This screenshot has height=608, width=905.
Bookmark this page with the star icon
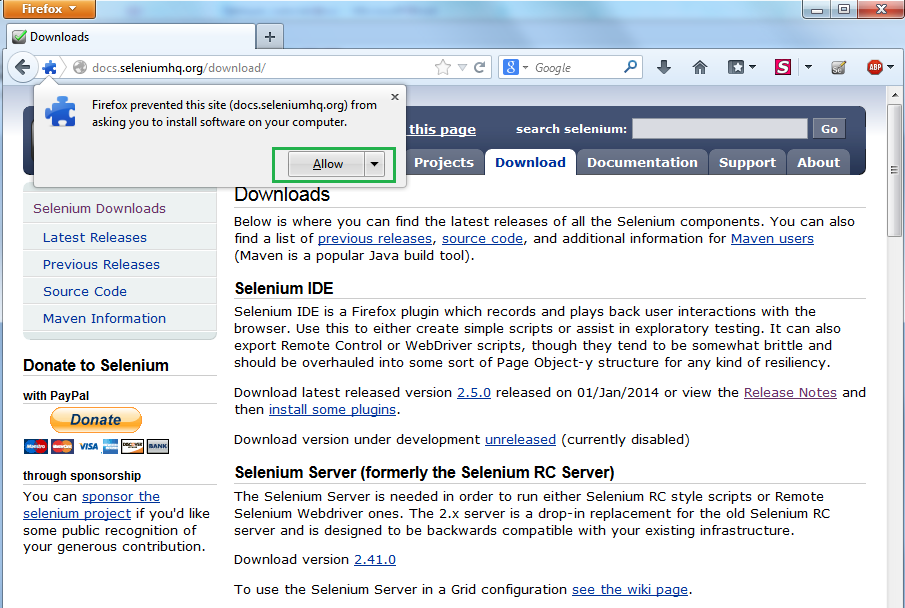pyautogui.click(x=443, y=68)
